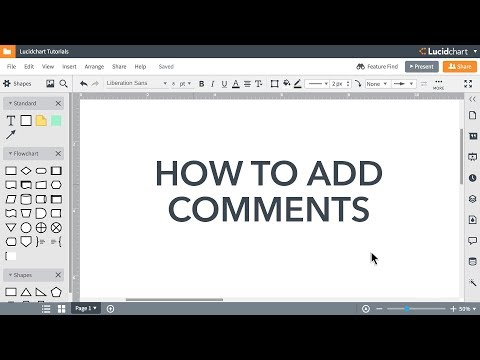Viewport: 480px width, 360px height.
Task: Select the flowchart decision diamond shape
Action: pyautogui.click(x=26, y=171)
